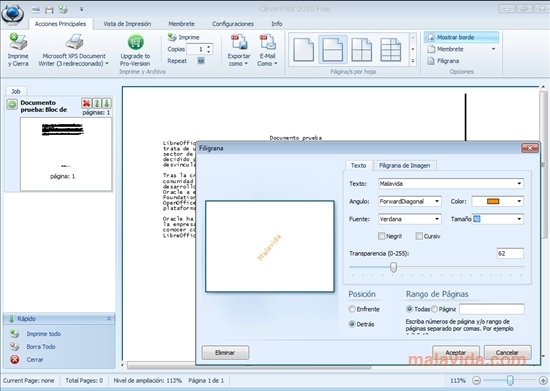Open the Info ribbon tab
The width and height of the screenshot is (550, 391).
277,24
